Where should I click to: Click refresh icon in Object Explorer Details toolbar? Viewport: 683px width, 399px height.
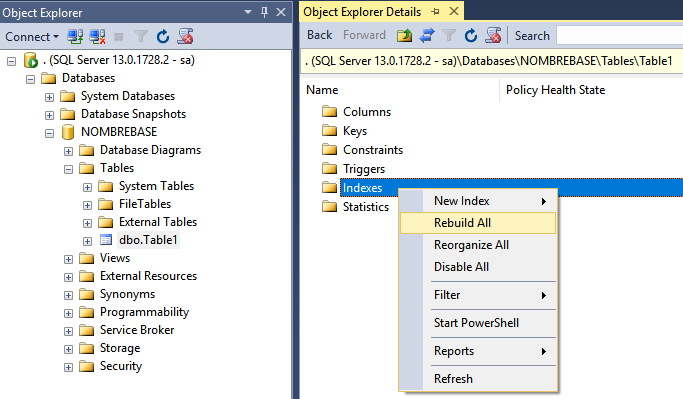click(471, 35)
